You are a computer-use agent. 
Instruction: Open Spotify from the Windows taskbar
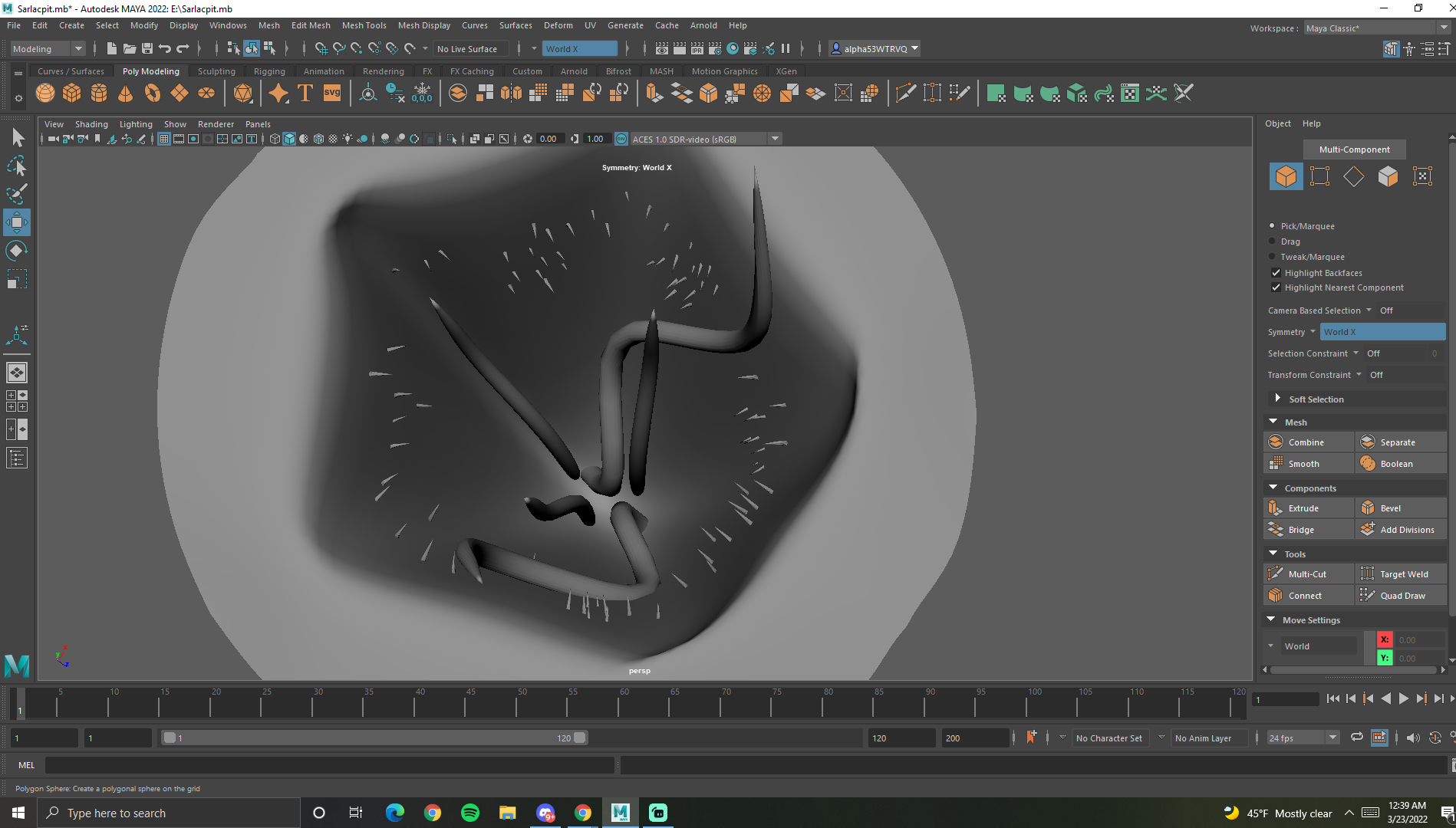tap(470, 813)
